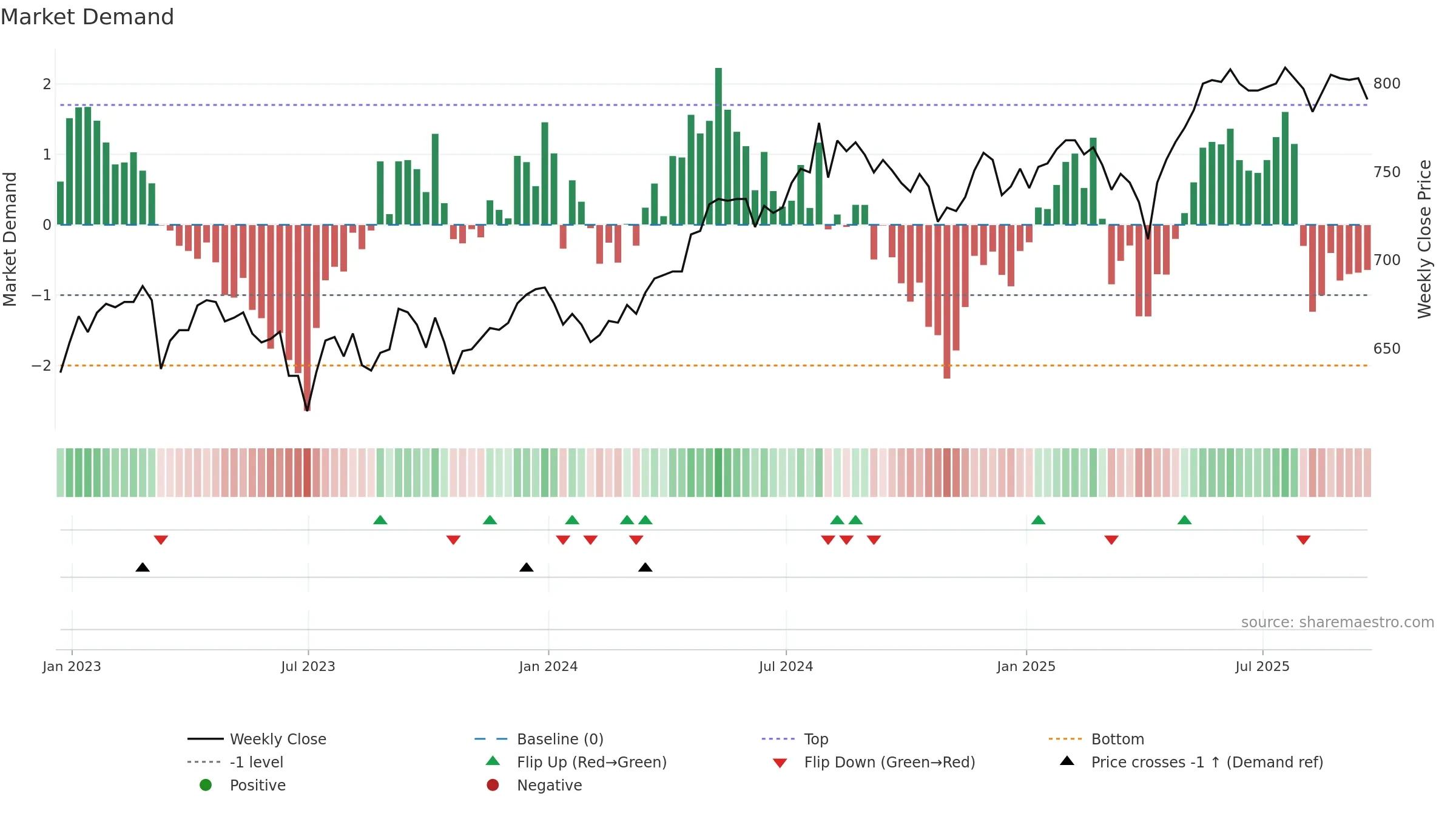Click the Negative legend label
The height and width of the screenshot is (819, 1456).
pyautogui.click(x=550, y=785)
